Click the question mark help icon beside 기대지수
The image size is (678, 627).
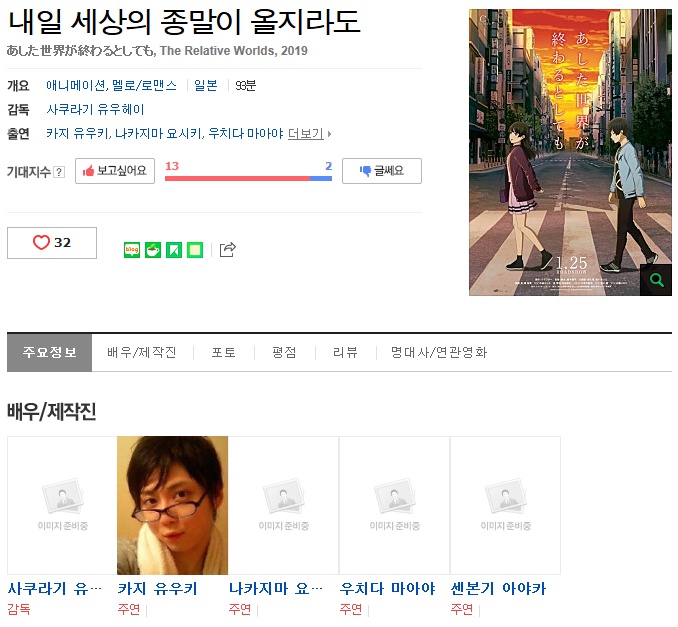(59, 172)
